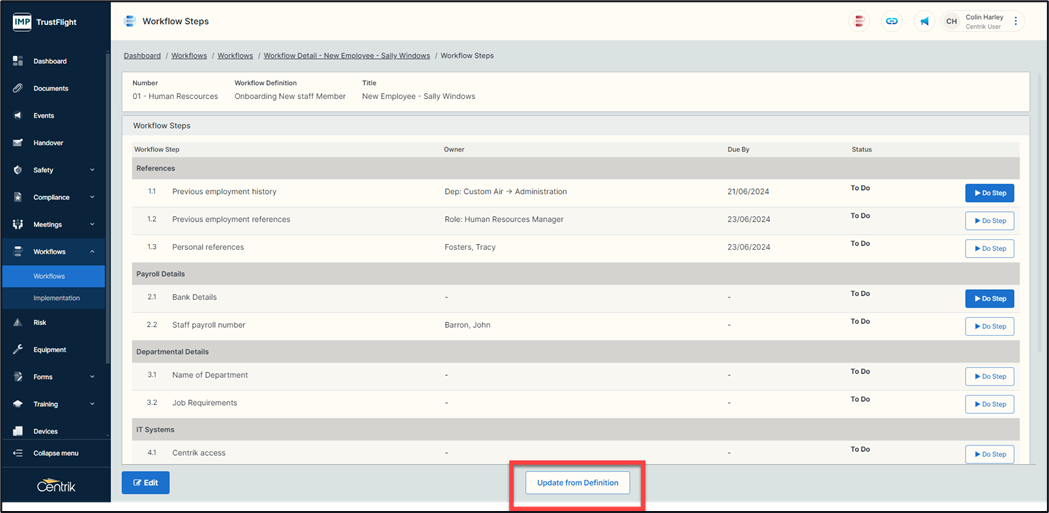
Task: Click the red stacked workflow icon in header
Action: click(x=858, y=21)
